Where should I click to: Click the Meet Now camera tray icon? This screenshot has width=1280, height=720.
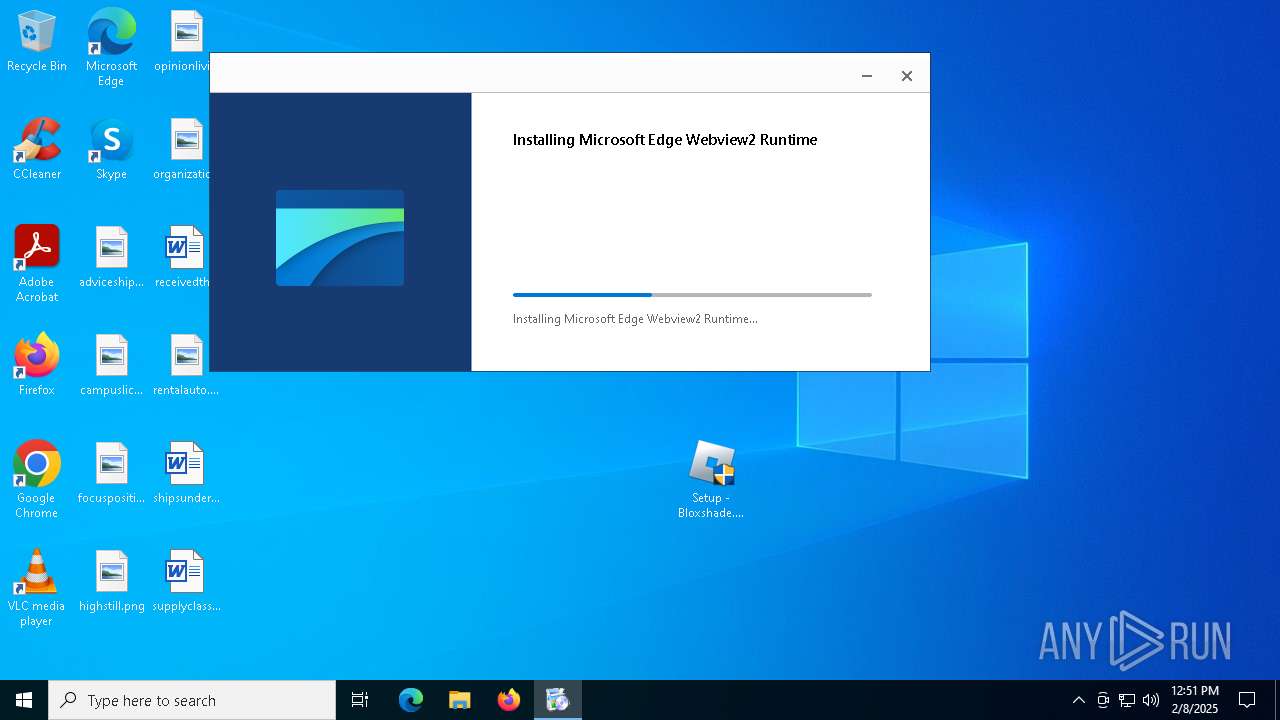pyautogui.click(x=1103, y=700)
